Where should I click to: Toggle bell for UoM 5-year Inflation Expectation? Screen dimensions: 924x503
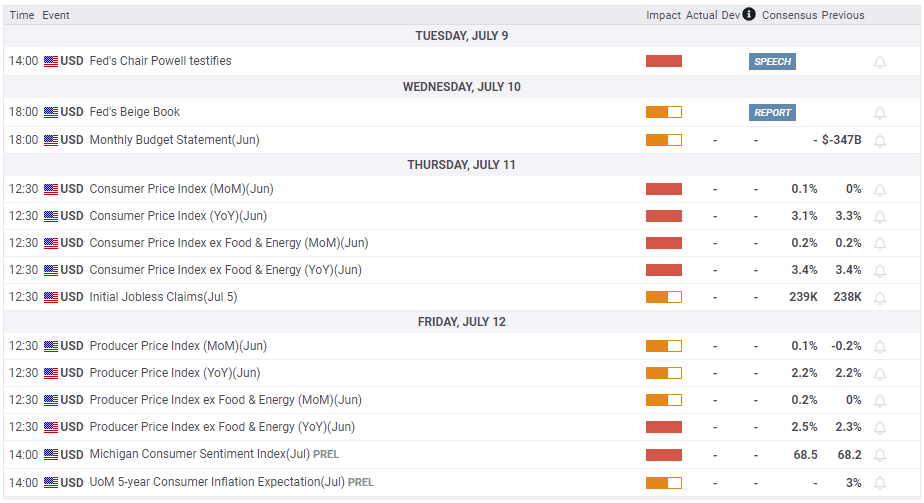880,483
